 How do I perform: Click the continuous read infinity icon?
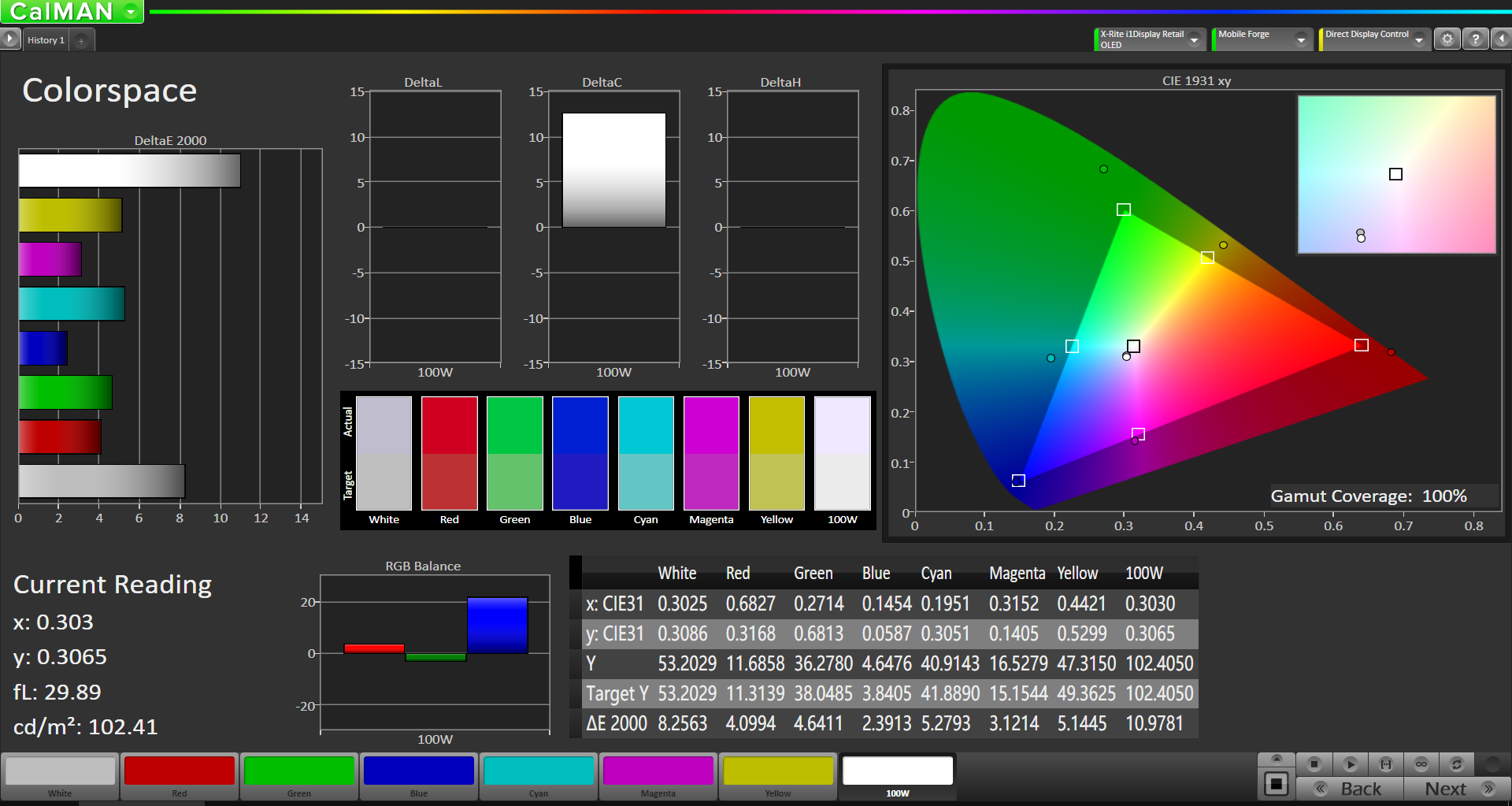(1421, 763)
